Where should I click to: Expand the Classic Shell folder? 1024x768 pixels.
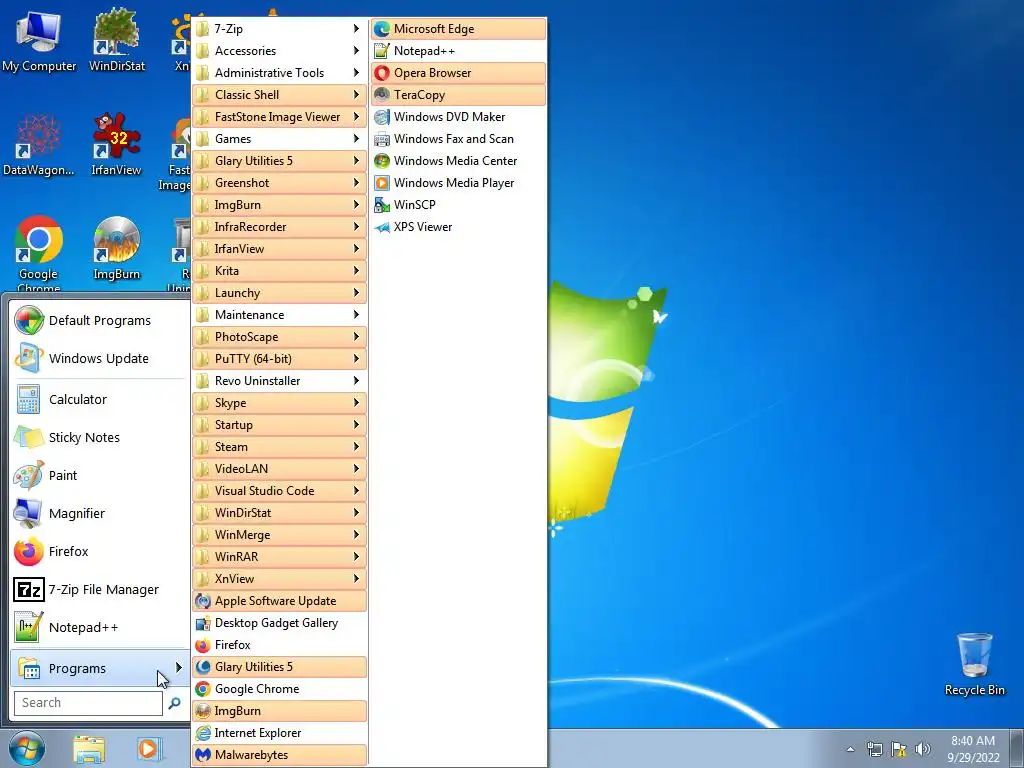280,95
